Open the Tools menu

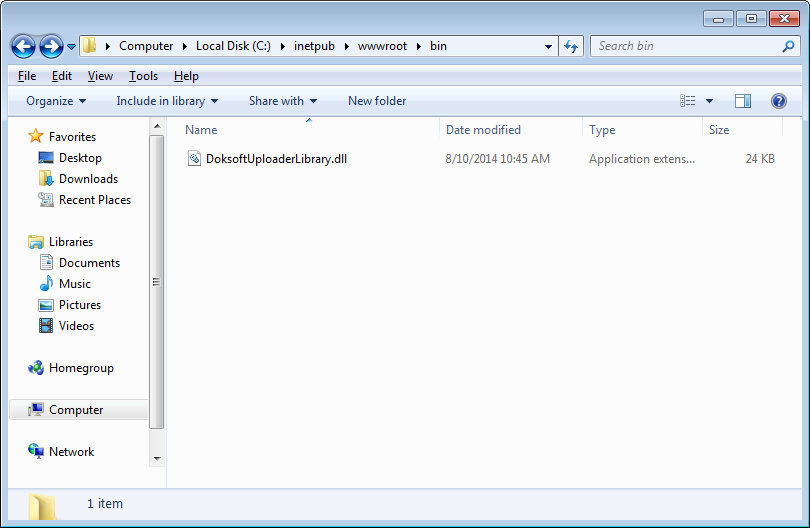[143, 76]
